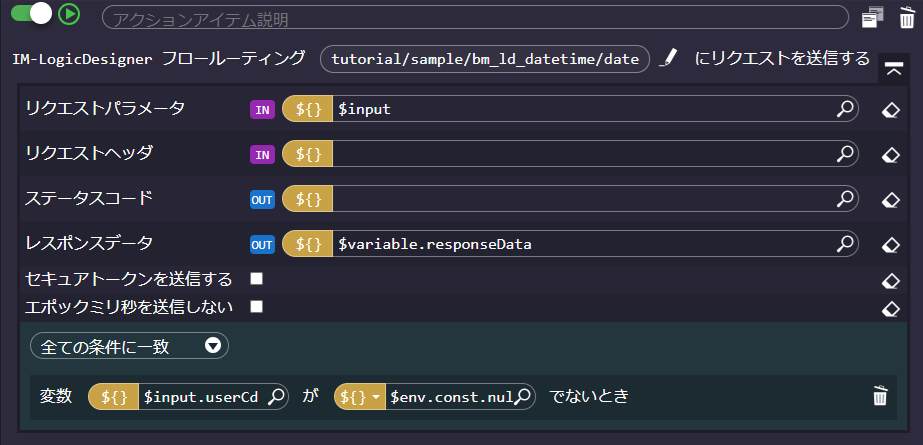This screenshot has width=923, height=445.
Task: Click the OUT badge on ステータスコード
Action: pos(262,200)
